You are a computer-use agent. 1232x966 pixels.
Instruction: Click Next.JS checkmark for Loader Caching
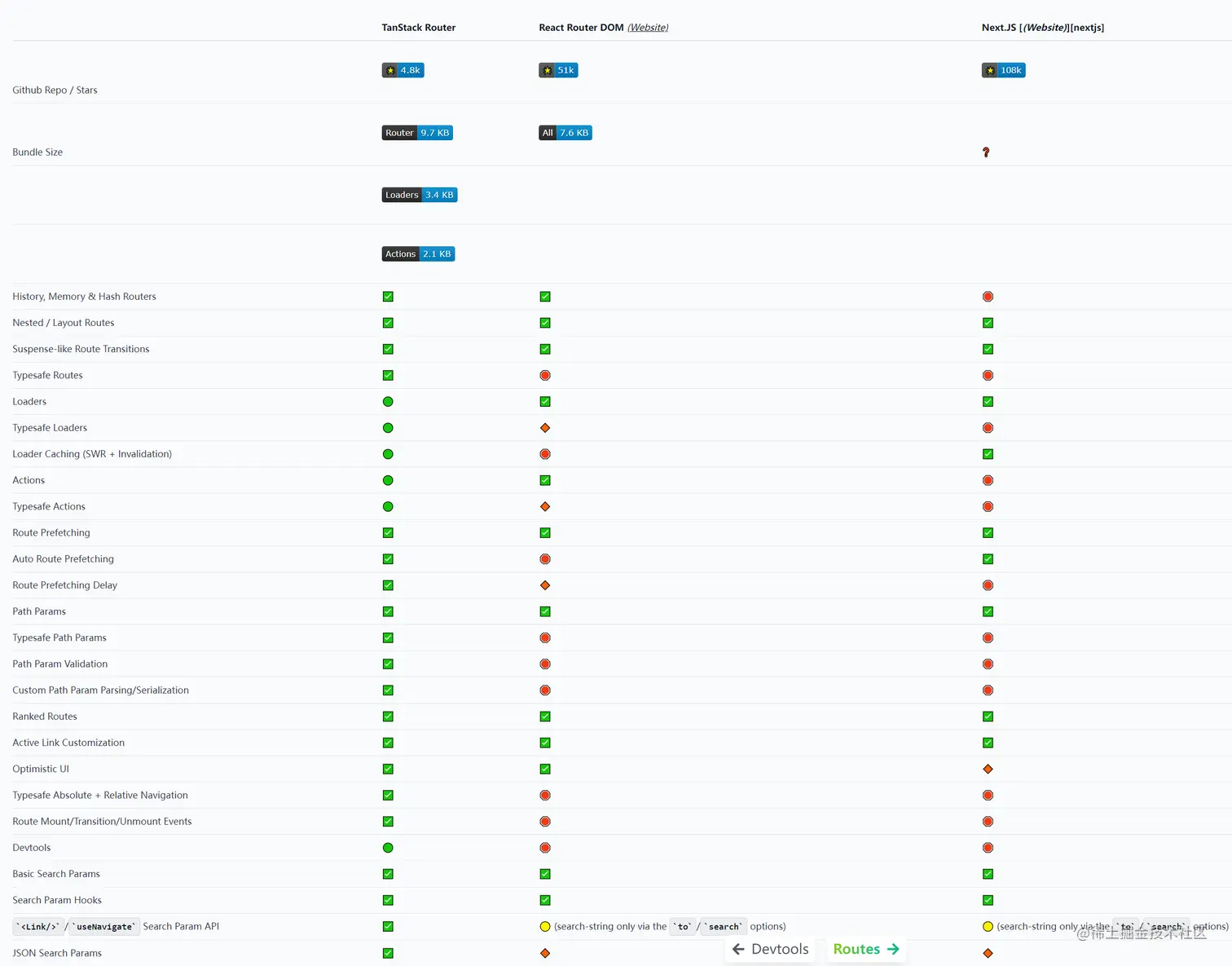(x=988, y=454)
